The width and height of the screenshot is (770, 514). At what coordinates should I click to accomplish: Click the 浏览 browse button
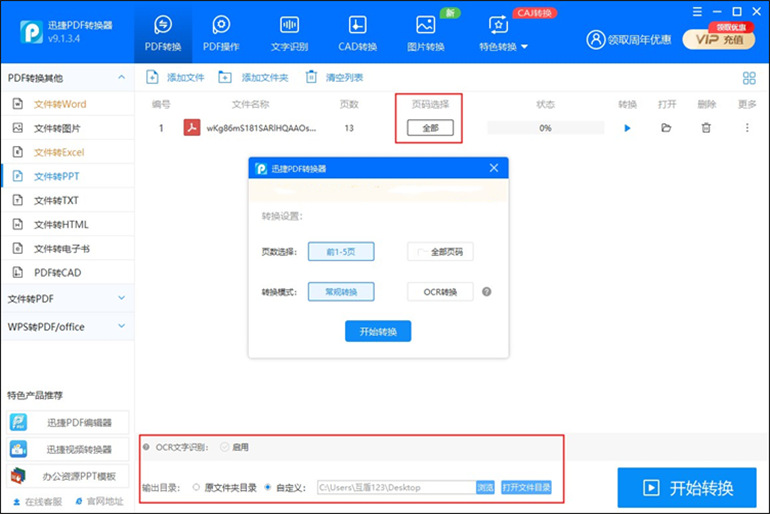coord(485,487)
